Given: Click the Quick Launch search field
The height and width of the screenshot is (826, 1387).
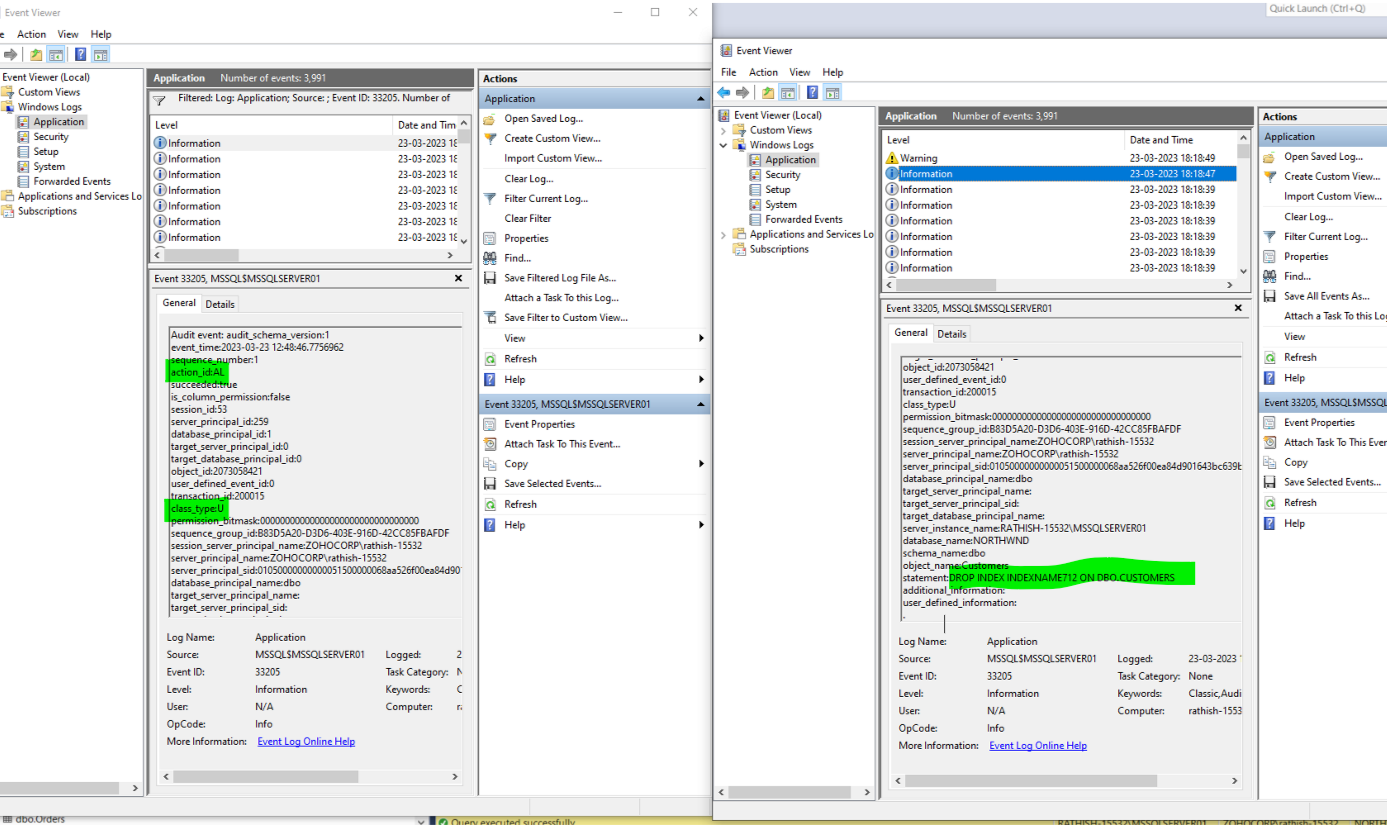Looking at the screenshot, I should [x=1326, y=8].
